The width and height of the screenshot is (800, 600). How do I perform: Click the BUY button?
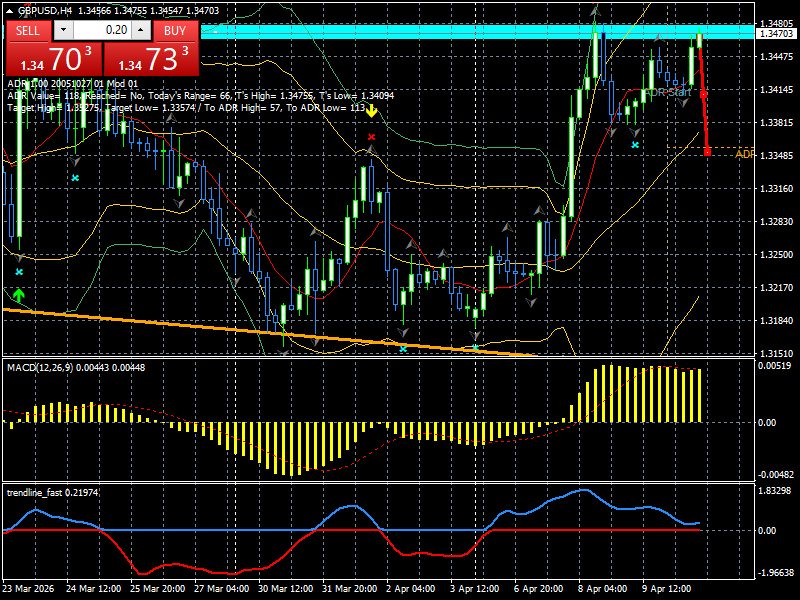coord(175,31)
